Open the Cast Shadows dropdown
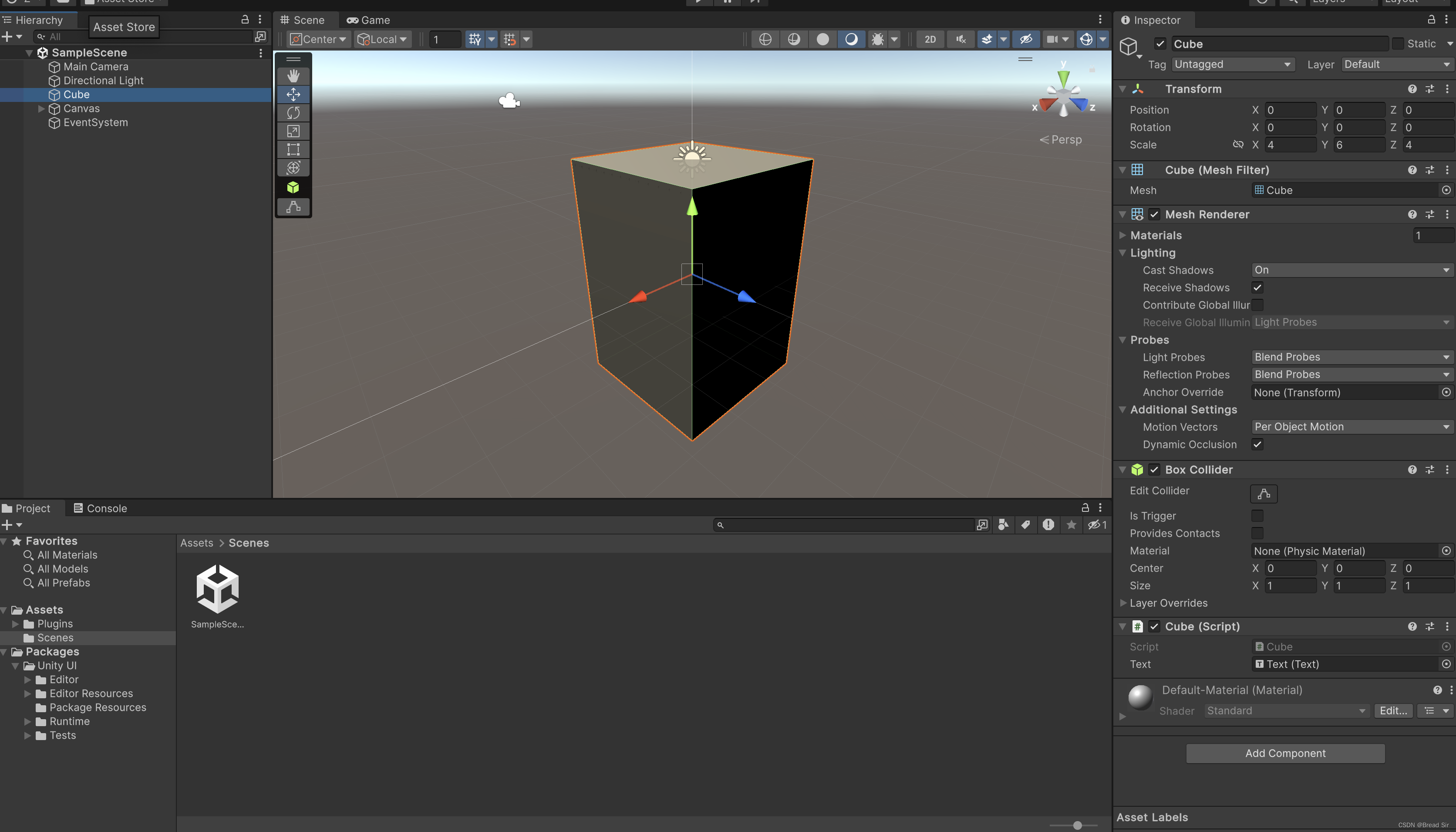 [1352, 270]
